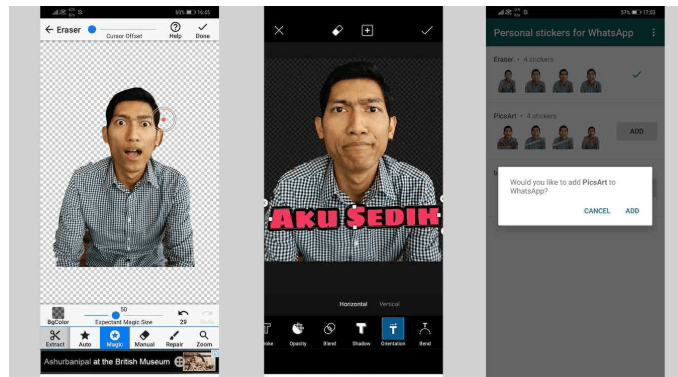The height and width of the screenshot is (377, 678).
Task: Open the Stroke text option
Action: click(x=269, y=334)
